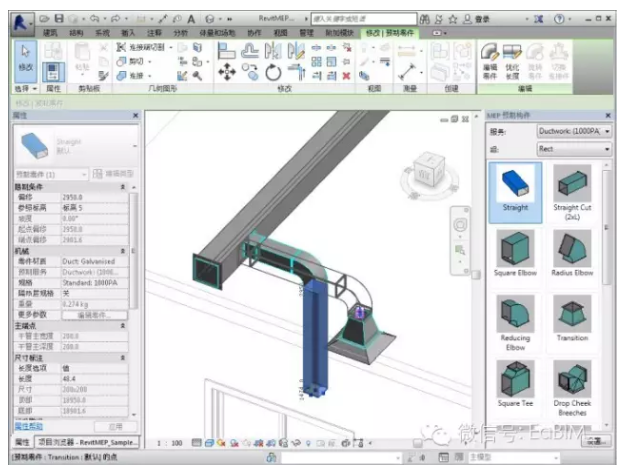Screen dimensions: 623x475
Task: Click the Array tool in Modify panel
Action: [x=316, y=62]
